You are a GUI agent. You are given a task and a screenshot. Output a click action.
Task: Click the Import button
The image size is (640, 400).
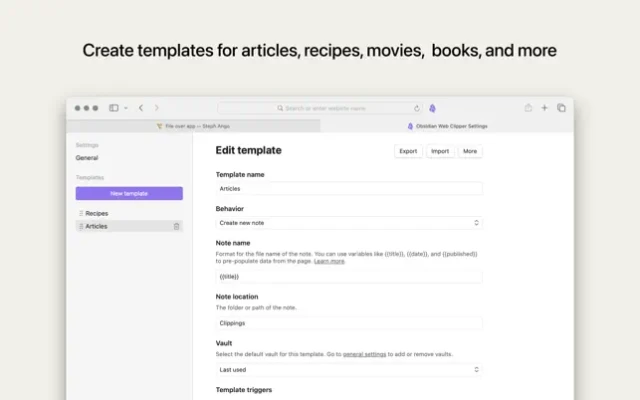pyautogui.click(x=439, y=151)
